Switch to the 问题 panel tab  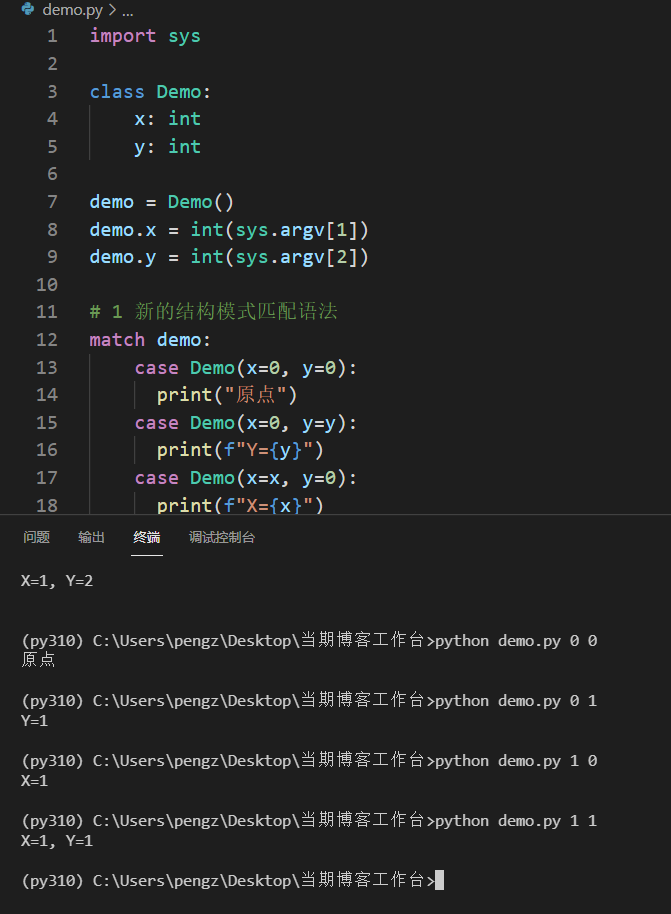(x=36, y=537)
